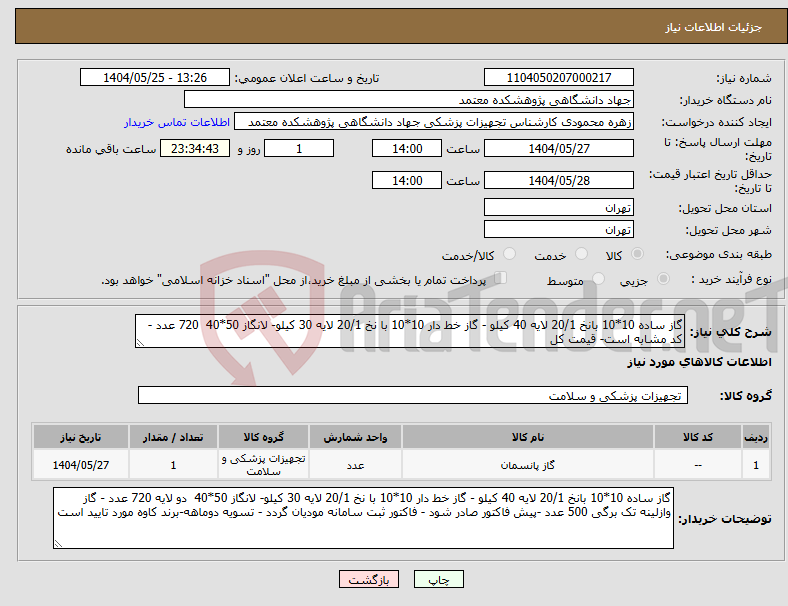Click the شرح کلی نیاز description textarea
788x606 pixels.
(410, 331)
